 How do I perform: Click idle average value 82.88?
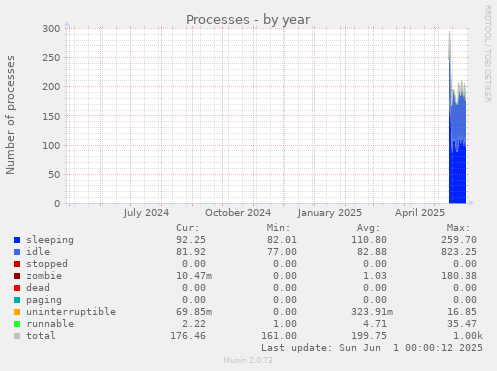[x=372, y=252]
